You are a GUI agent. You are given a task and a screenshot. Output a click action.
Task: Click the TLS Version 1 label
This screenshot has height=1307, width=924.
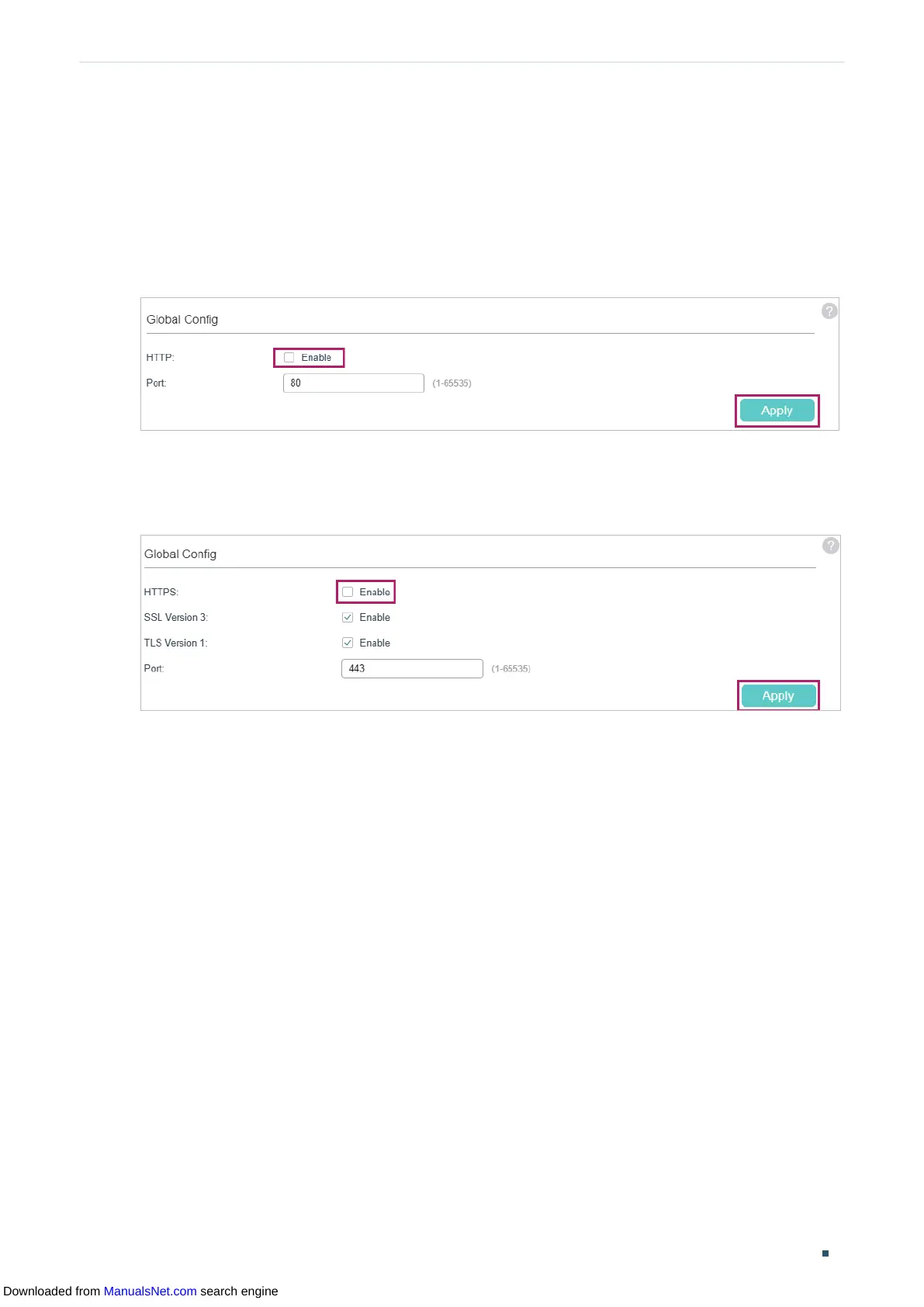click(176, 643)
